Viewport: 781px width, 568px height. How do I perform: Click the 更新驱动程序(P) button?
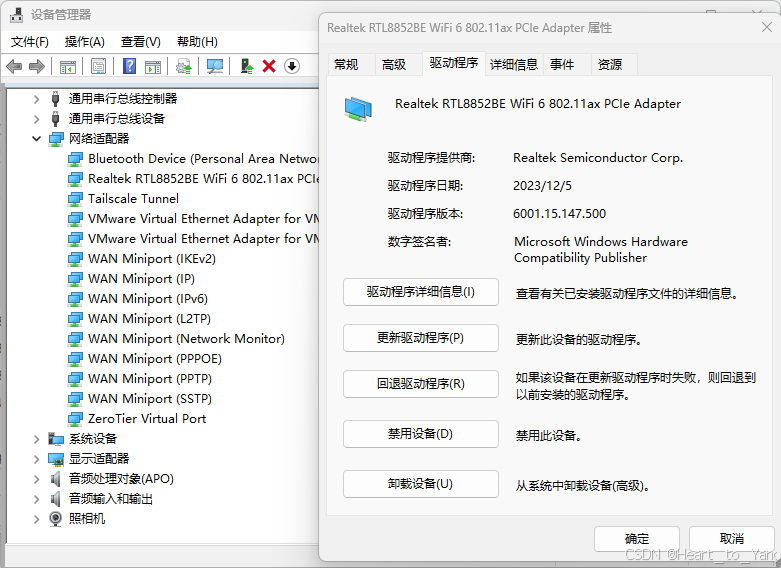click(421, 338)
